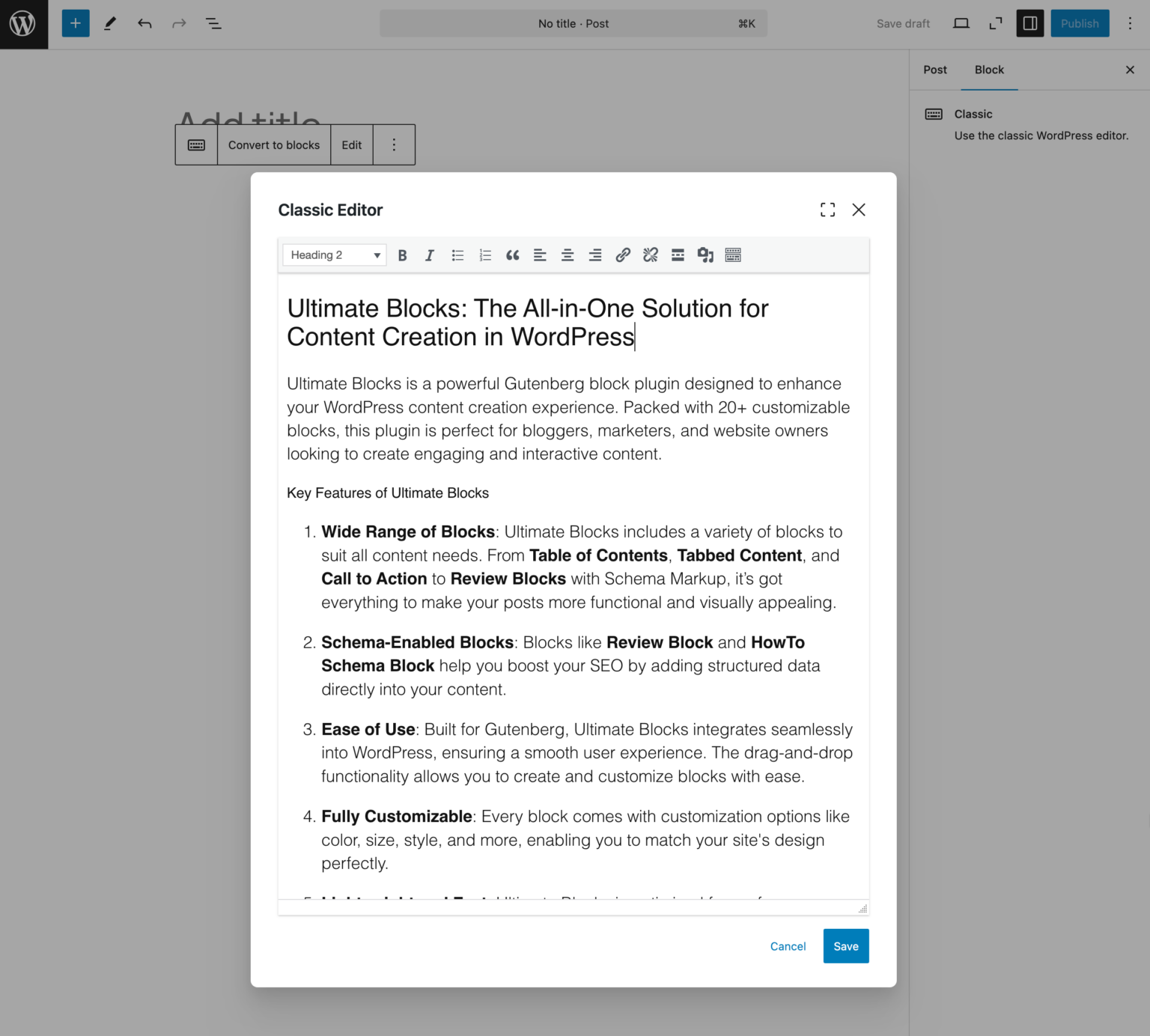Switch to the Post tab

click(935, 70)
